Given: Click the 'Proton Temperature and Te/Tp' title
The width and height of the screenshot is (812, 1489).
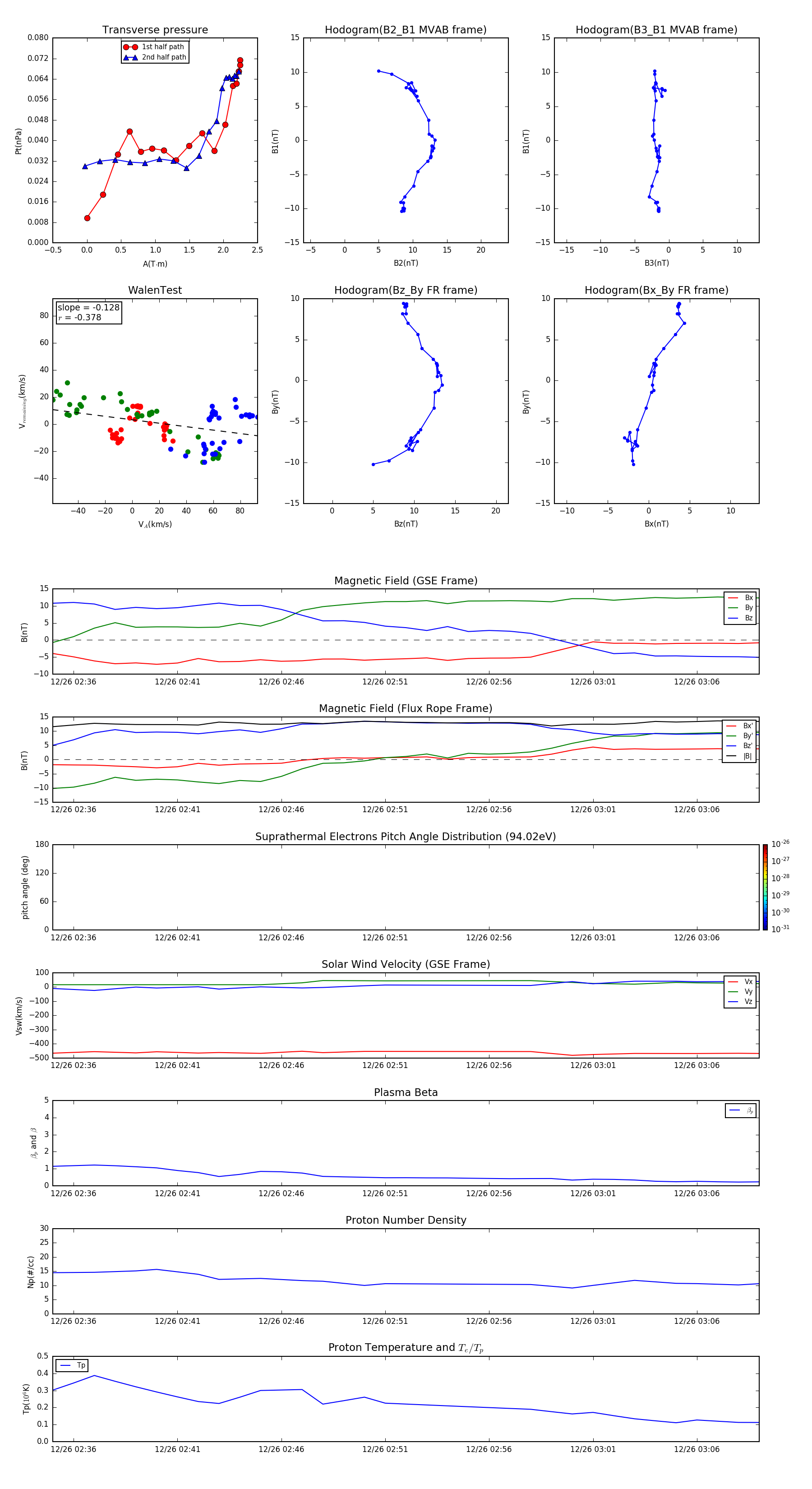Looking at the screenshot, I should tap(405, 1348).
